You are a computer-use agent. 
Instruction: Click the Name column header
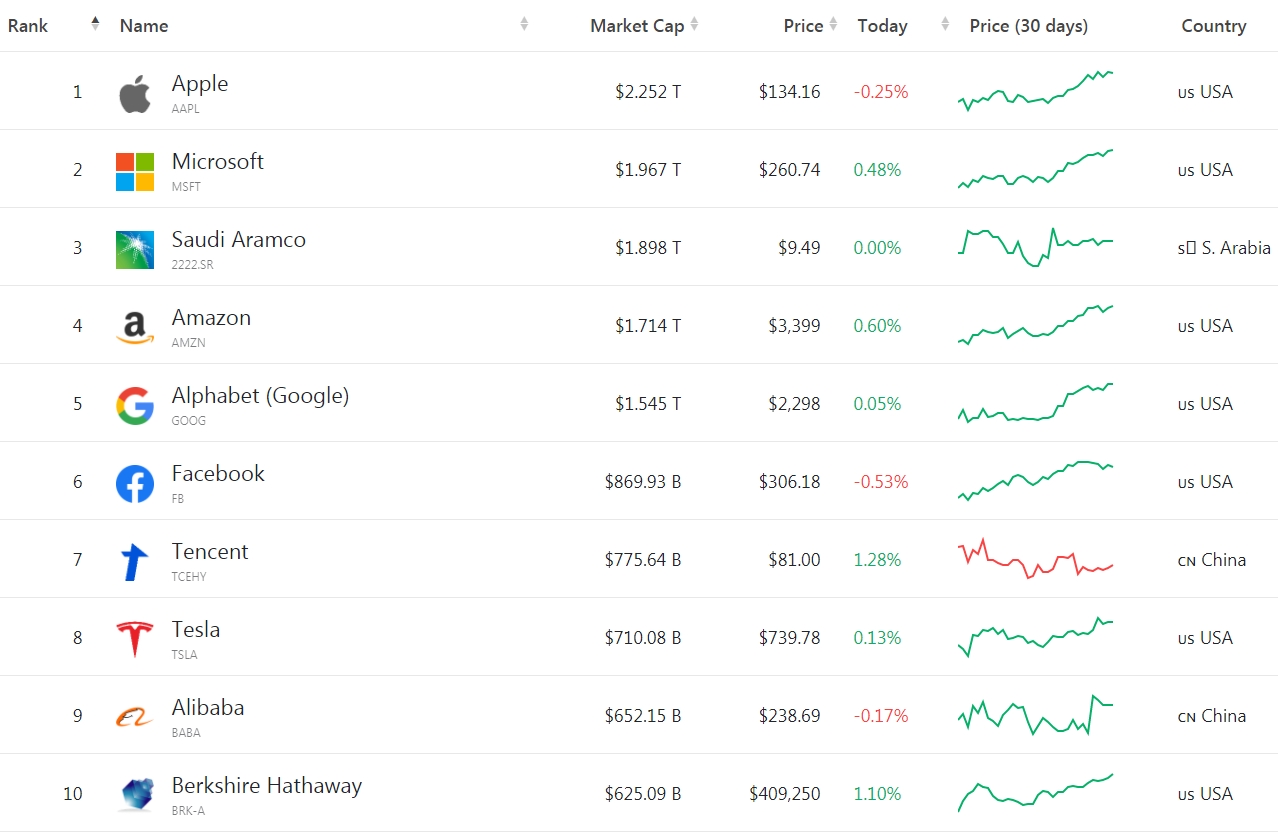point(144,26)
